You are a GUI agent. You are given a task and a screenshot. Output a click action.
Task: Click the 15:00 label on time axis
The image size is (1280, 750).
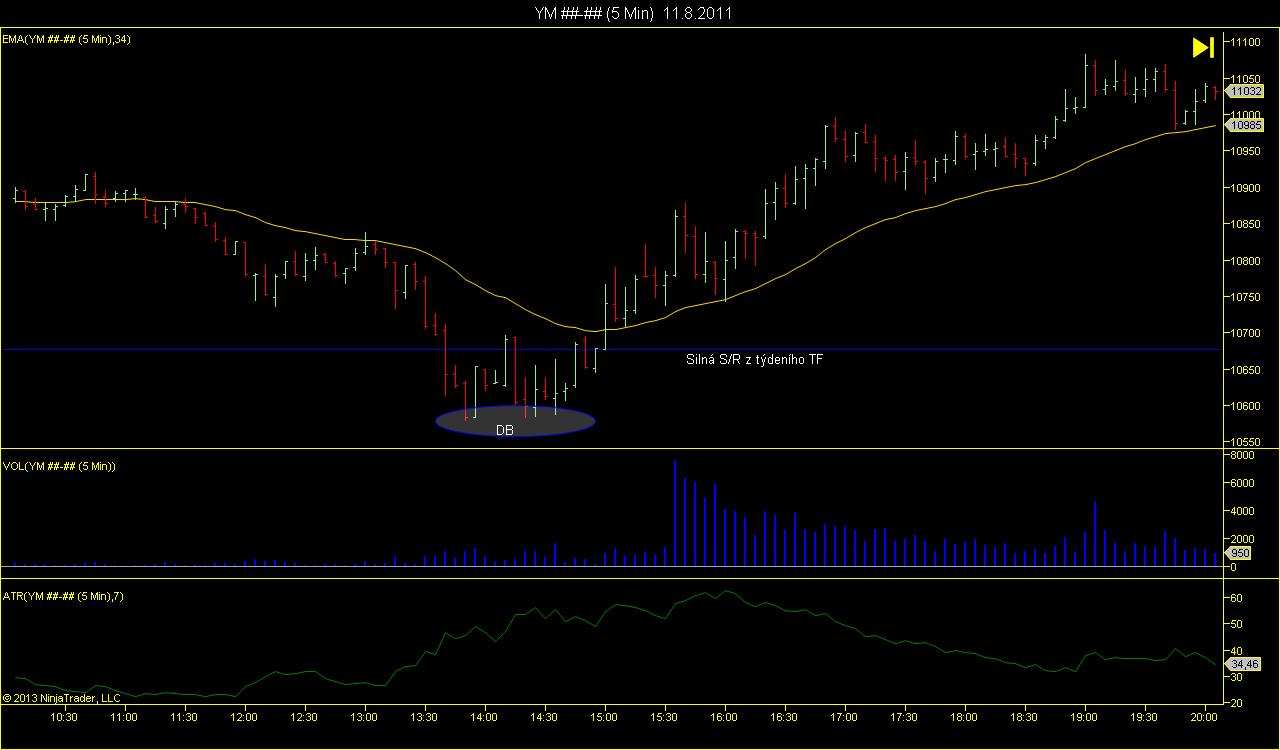pyautogui.click(x=604, y=717)
